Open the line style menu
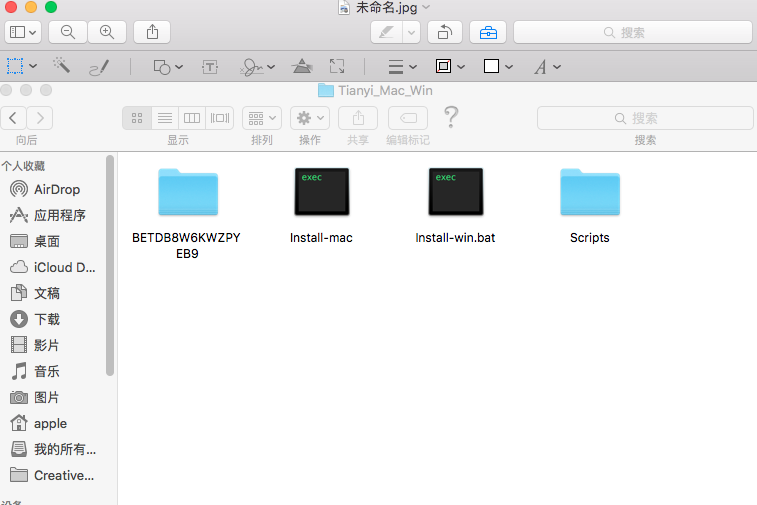Image resolution: width=757 pixels, height=505 pixels. pos(402,67)
